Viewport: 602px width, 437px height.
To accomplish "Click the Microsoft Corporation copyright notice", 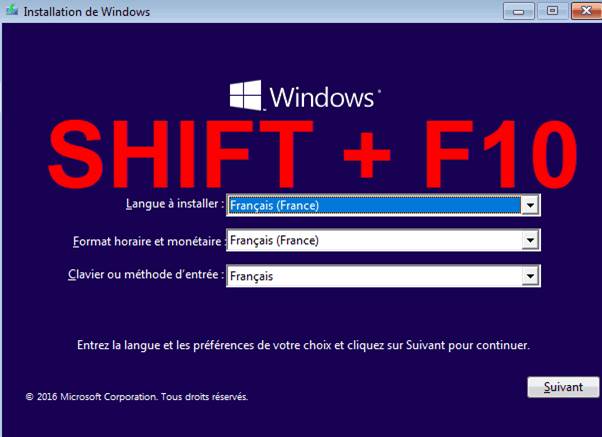I will (x=137, y=397).
